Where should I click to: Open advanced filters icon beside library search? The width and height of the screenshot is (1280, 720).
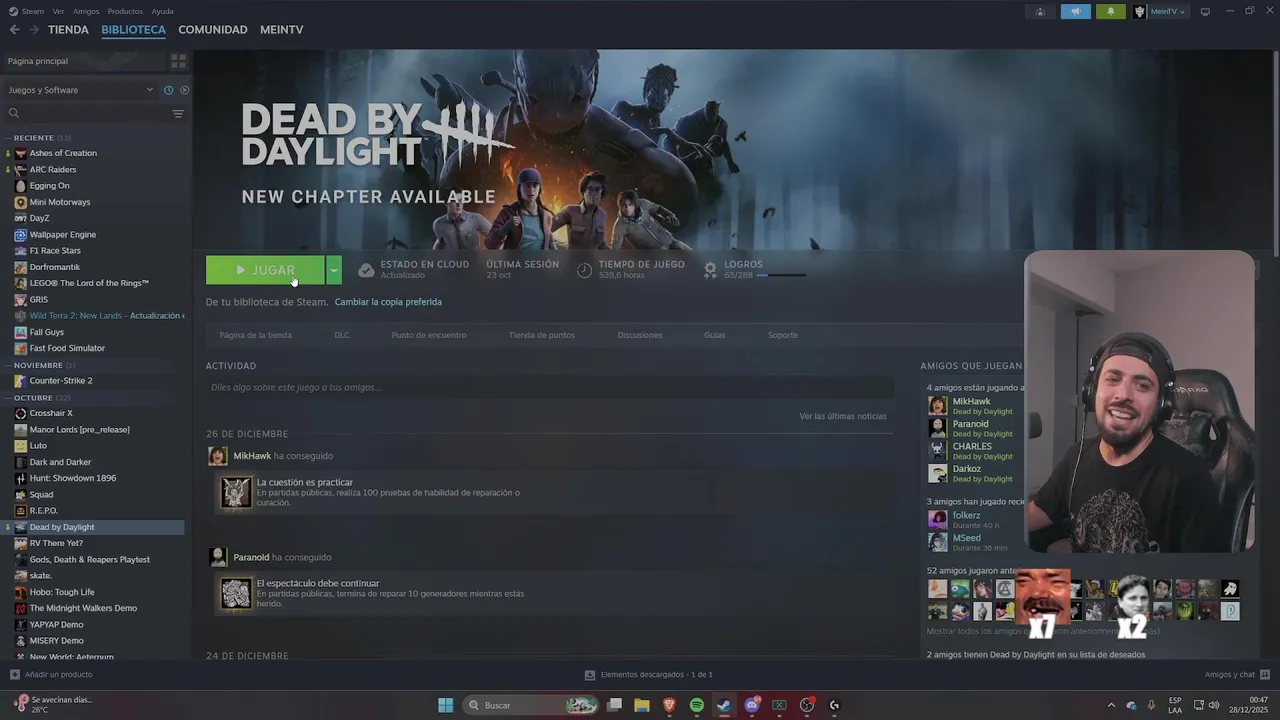tap(178, 114)
